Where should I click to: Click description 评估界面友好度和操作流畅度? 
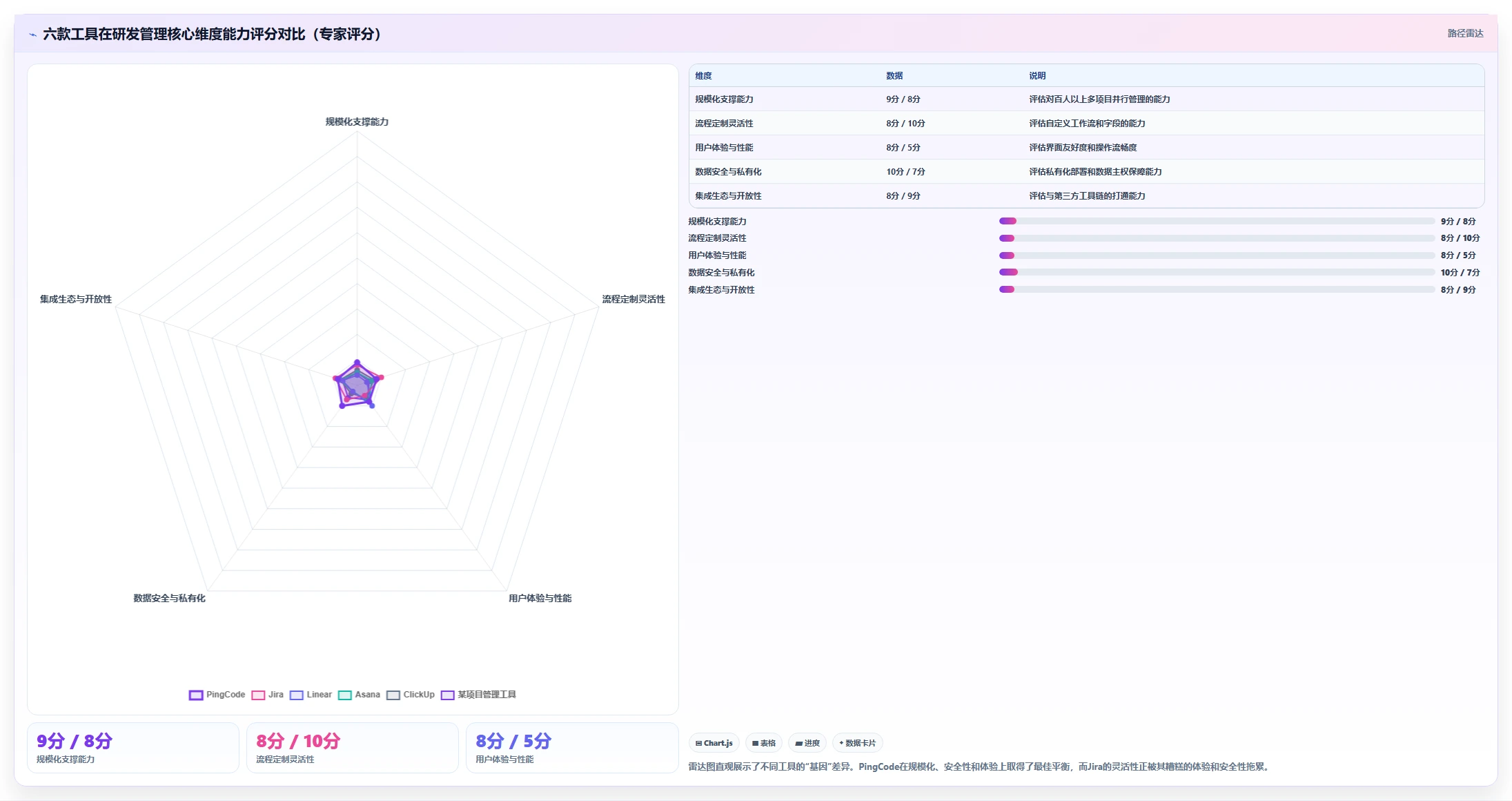click(x=1083, y=148)
